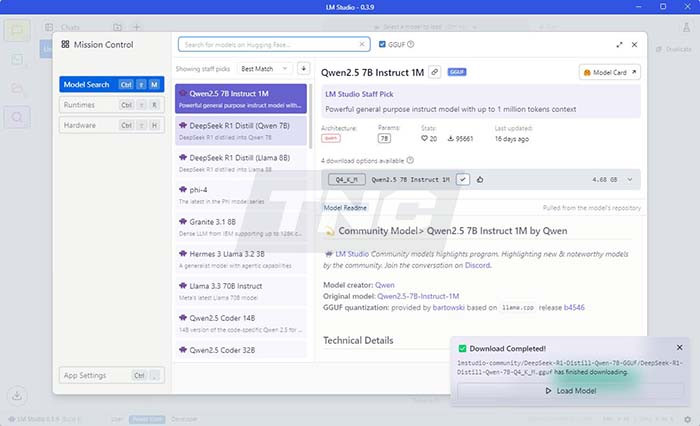Select DeepSeek R1 Distill (Llama 8B)
Screen dimensions: 700x426
pos(241,163)
